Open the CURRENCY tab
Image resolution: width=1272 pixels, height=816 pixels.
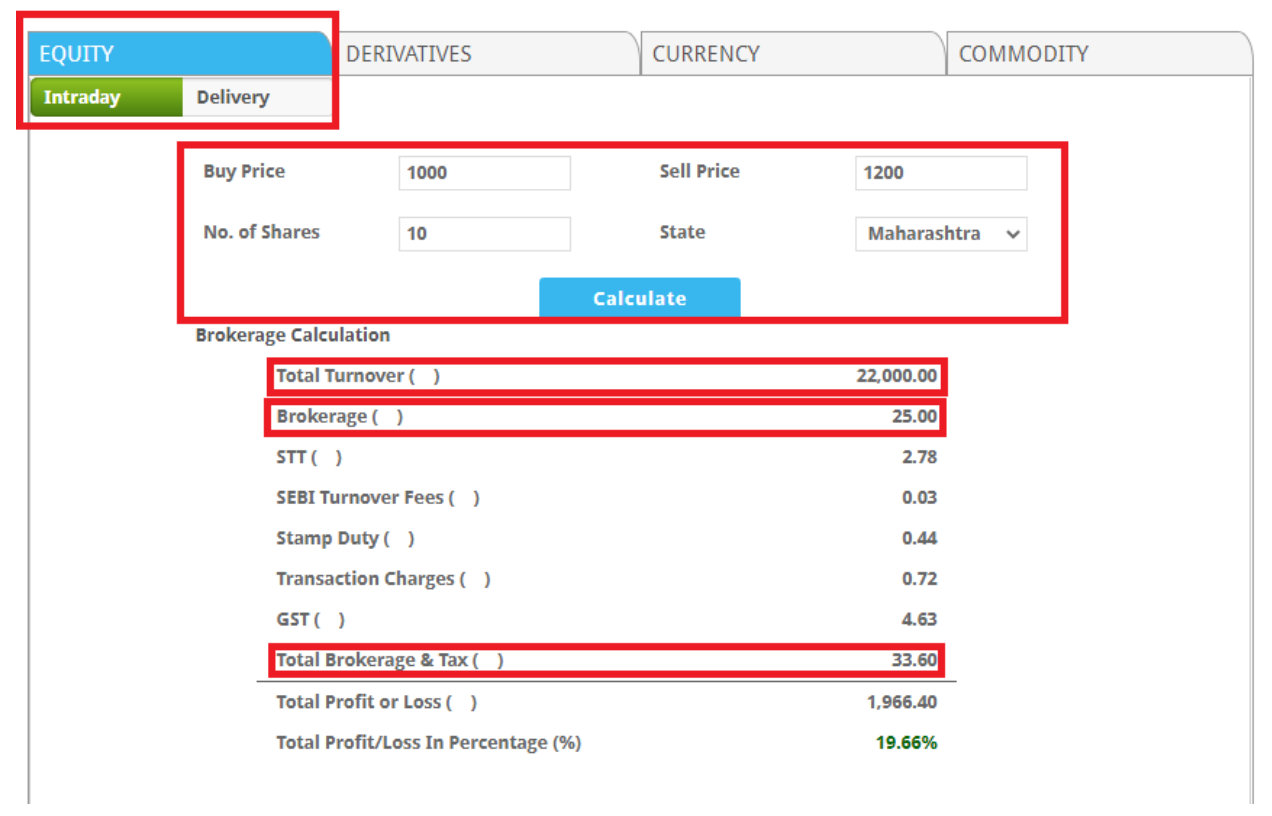pyautogui.click(x=706, y=54)
